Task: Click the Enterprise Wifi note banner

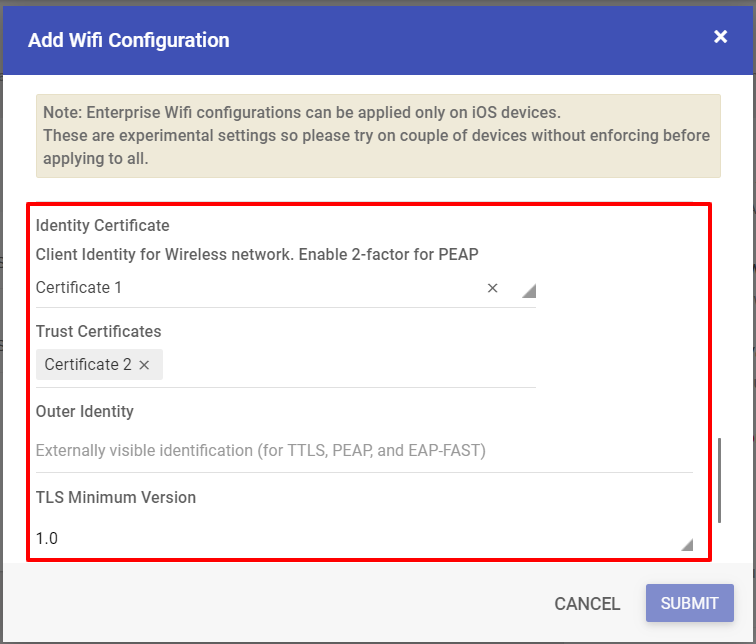Action: click(x=378, y=136)
